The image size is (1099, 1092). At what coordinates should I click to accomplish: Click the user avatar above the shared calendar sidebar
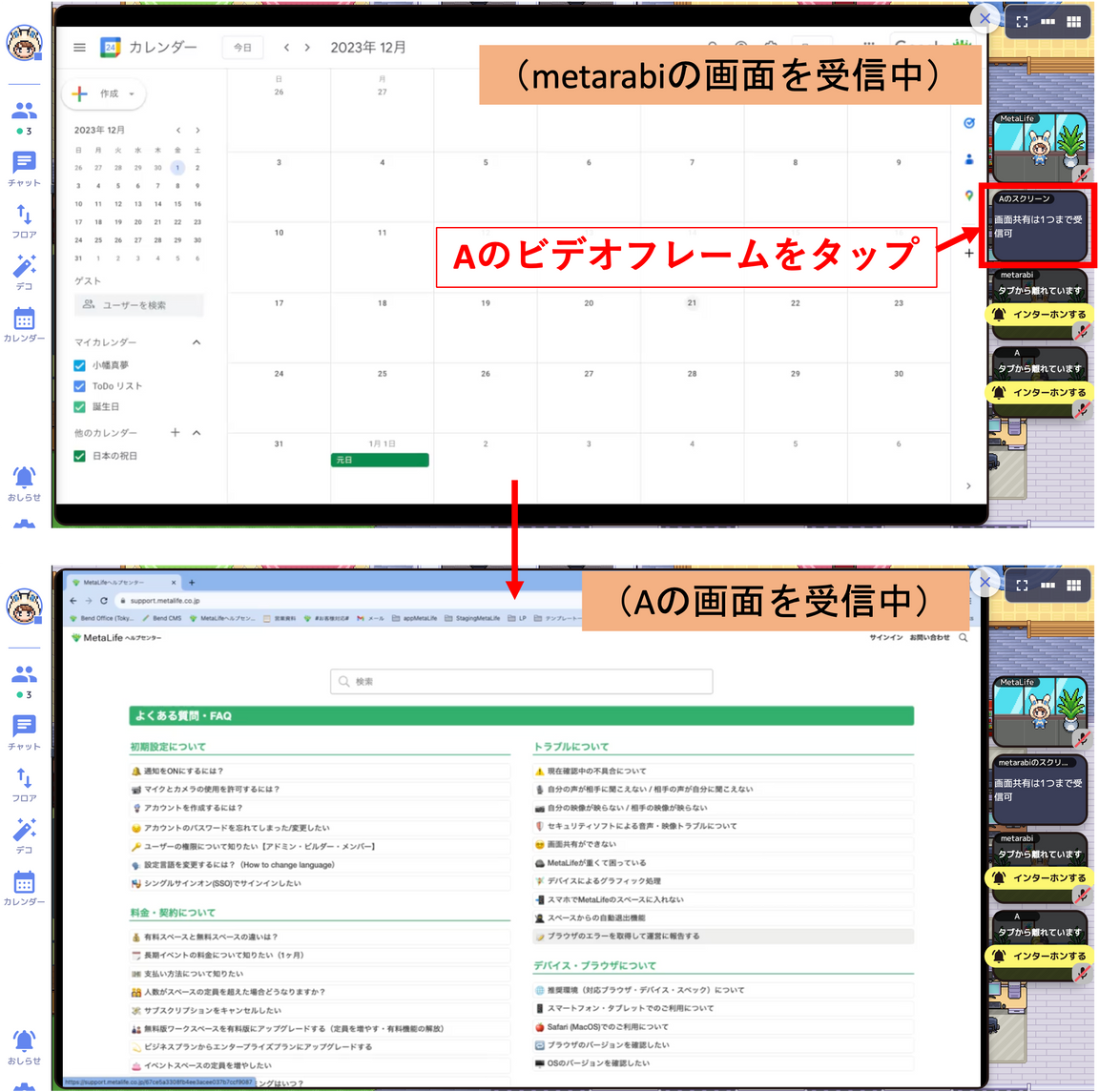tap(24, 42)
